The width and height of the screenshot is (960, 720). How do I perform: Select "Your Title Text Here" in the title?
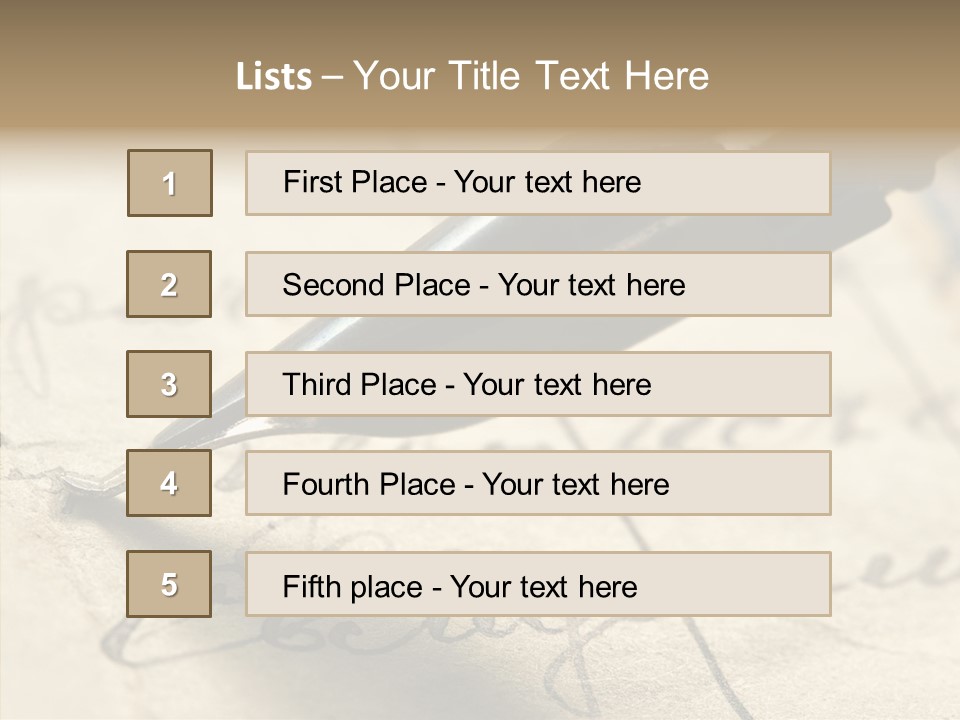coord(531,76)
